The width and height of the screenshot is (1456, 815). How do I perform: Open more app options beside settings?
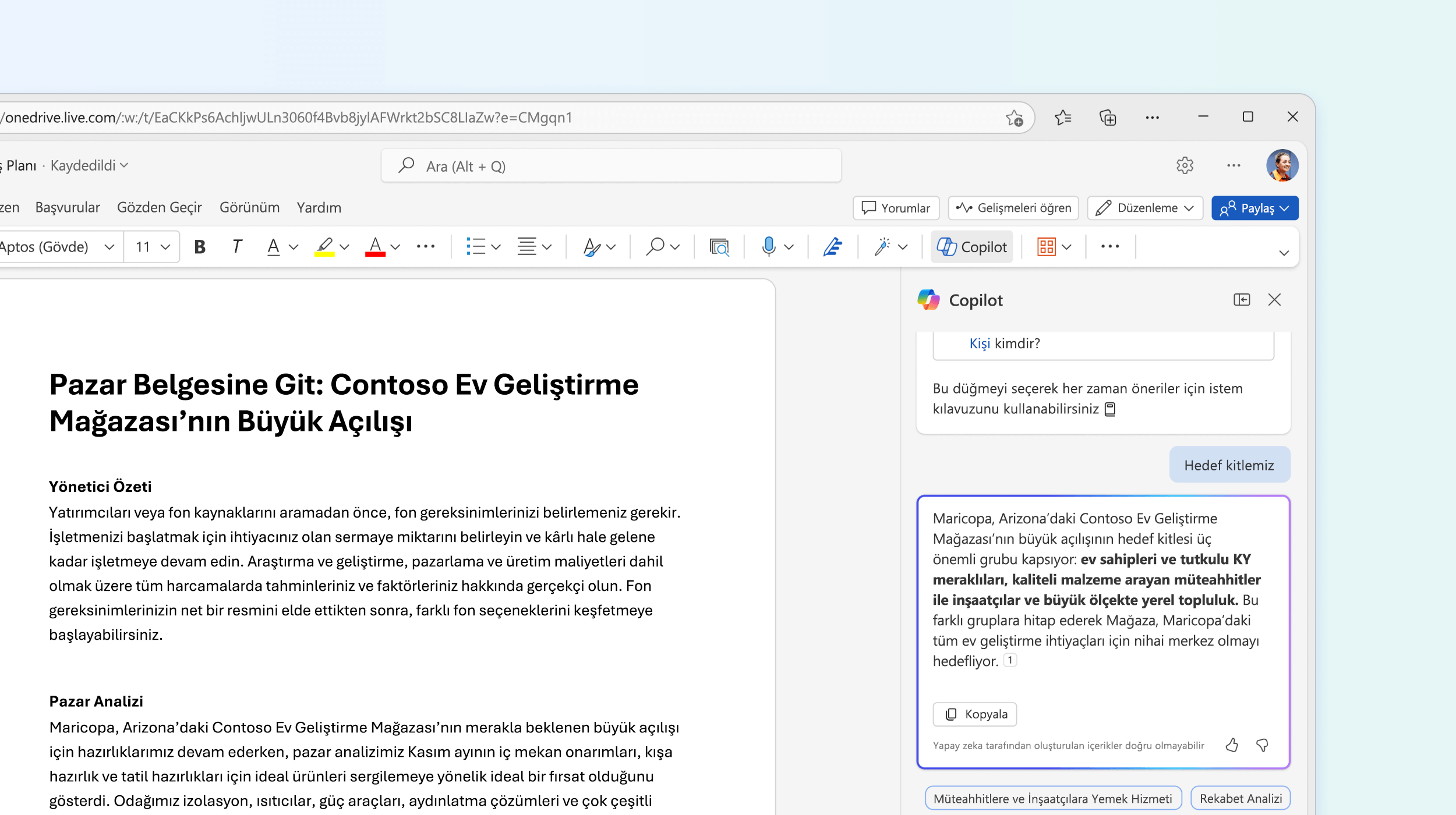point(1234,165)
